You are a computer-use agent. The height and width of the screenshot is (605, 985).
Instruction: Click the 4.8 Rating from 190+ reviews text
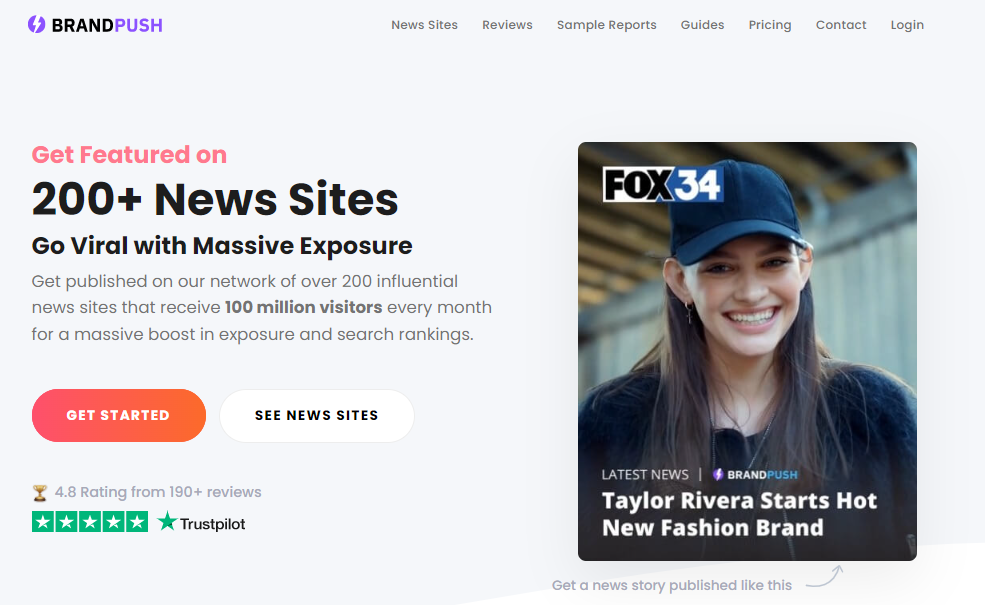pos(158,492)
